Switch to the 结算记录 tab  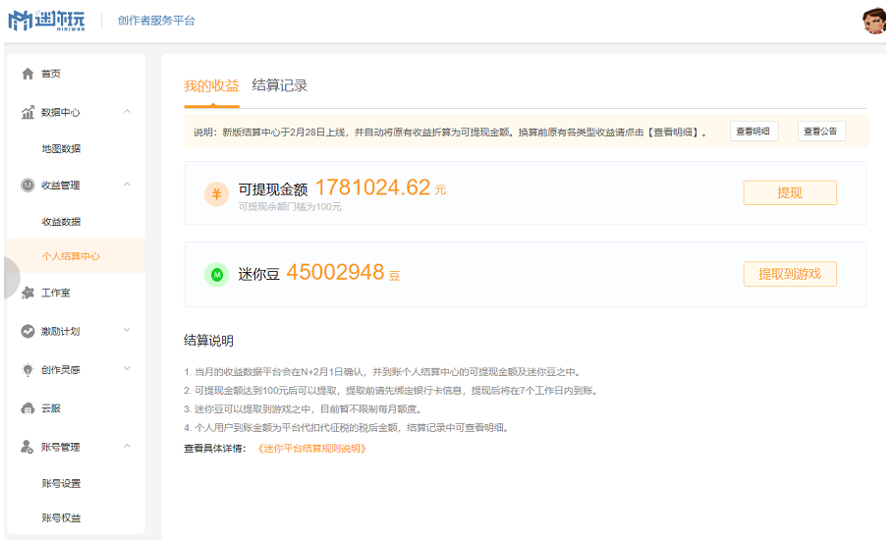280,86
